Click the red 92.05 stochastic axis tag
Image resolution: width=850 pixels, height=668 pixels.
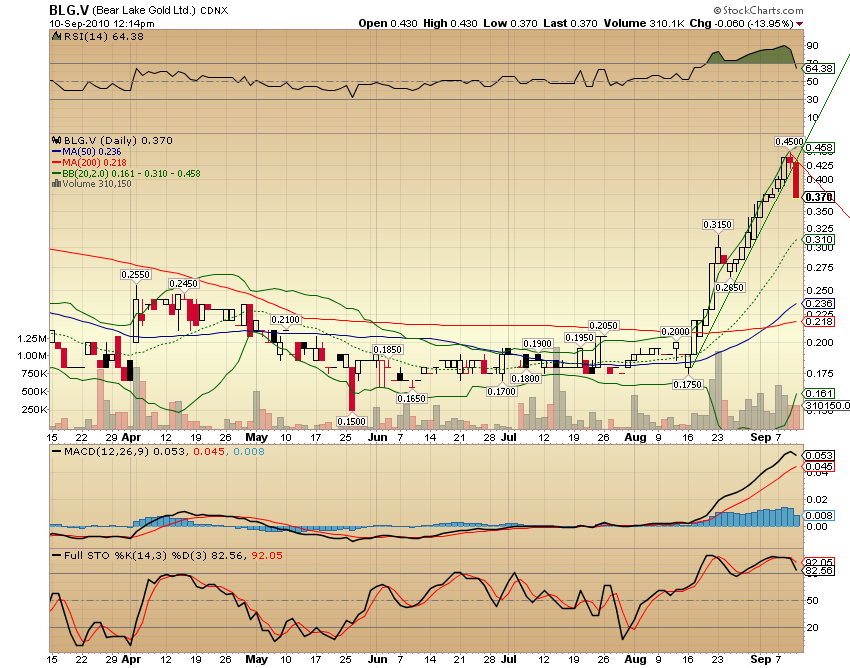point(819,562)
